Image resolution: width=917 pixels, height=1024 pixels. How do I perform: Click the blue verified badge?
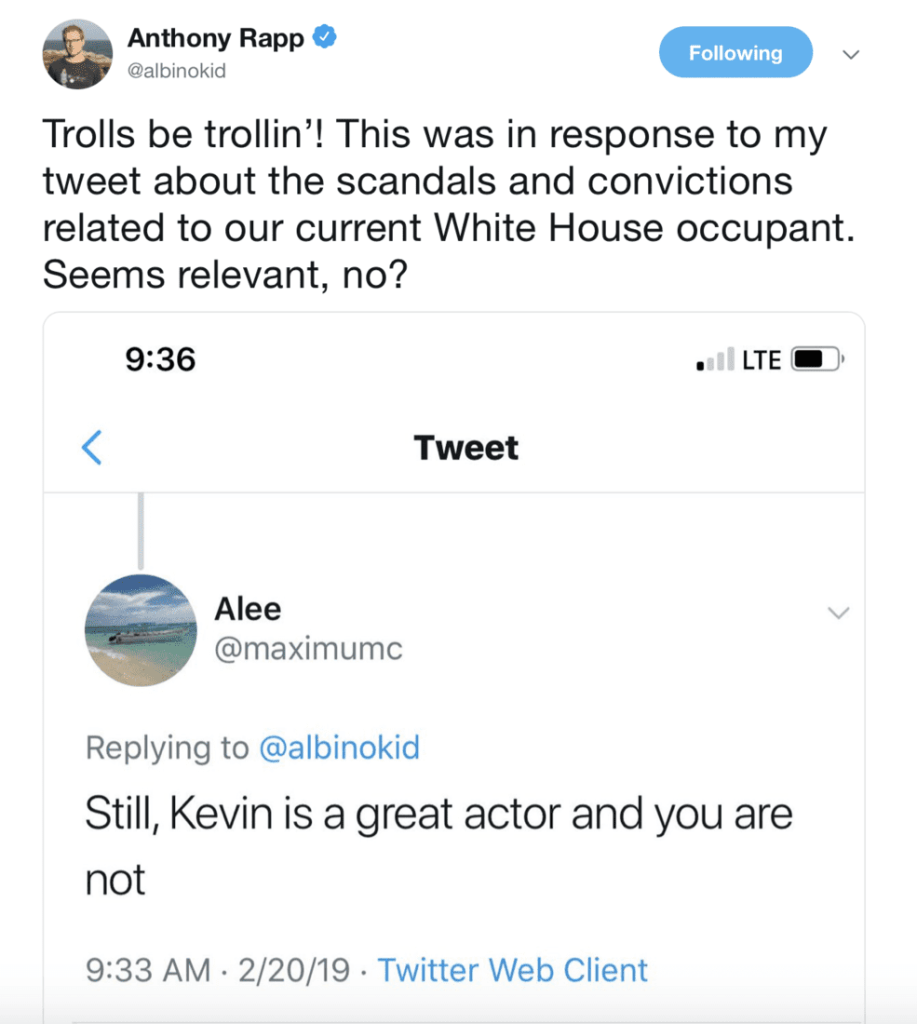click(x=323, y=38)
